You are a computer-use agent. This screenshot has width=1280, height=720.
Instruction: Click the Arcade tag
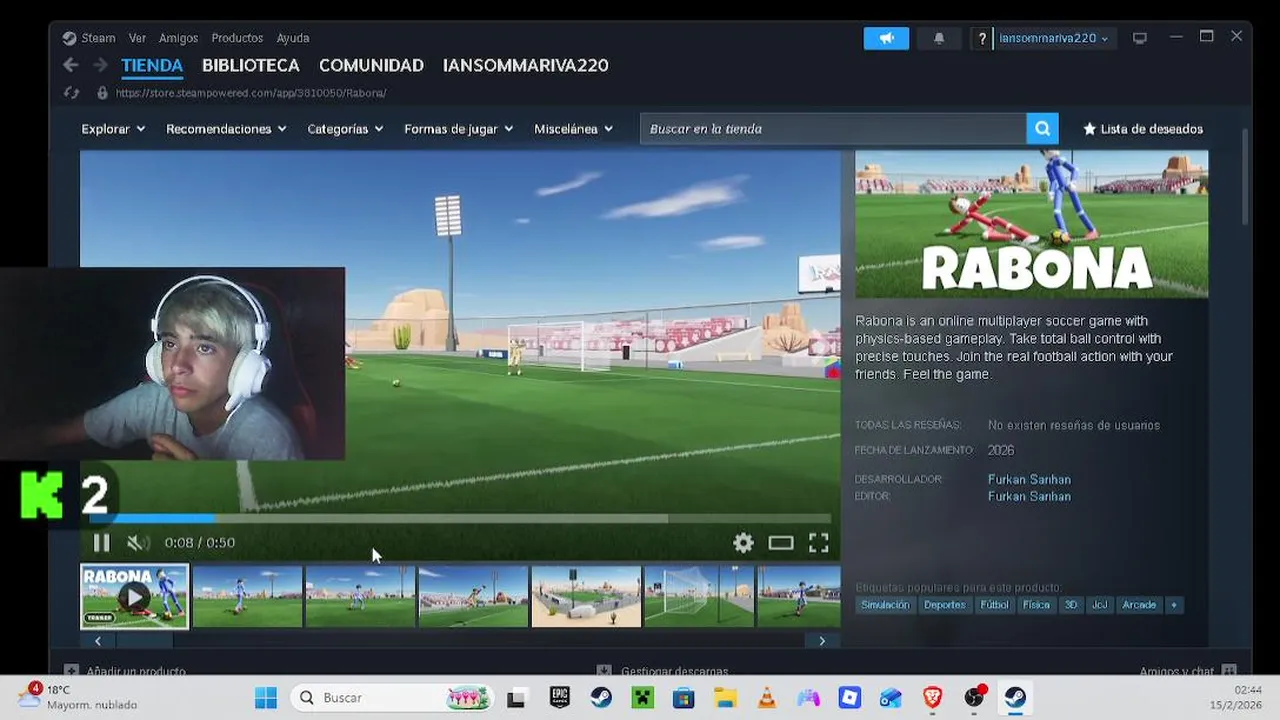point(1139,605)
